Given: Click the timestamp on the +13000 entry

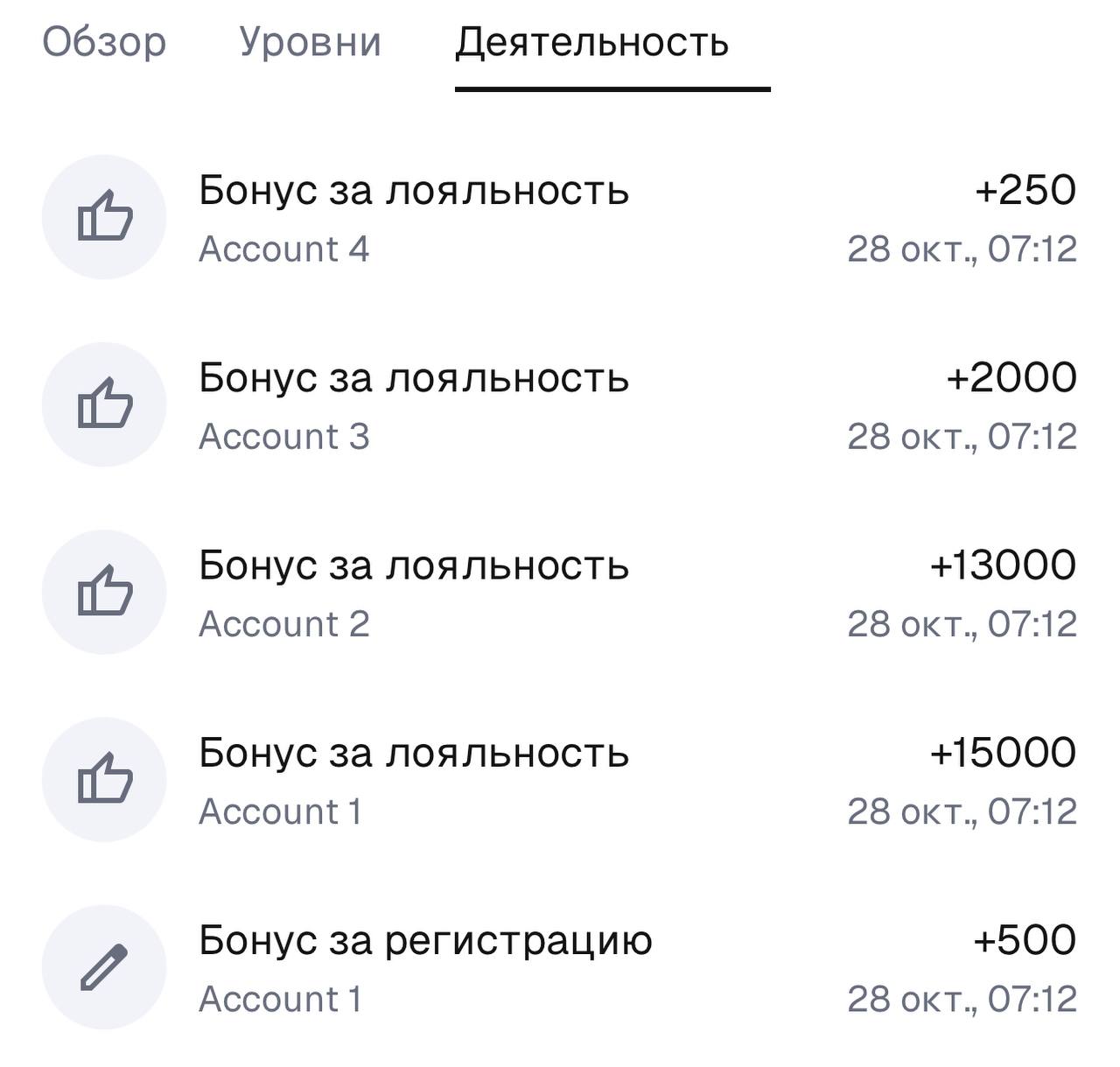Looking at the screenshot, I should 964,625.
